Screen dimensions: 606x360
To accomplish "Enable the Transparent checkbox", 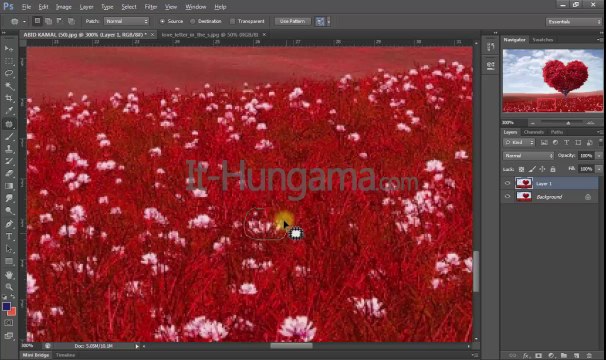I will coord(232,21).
